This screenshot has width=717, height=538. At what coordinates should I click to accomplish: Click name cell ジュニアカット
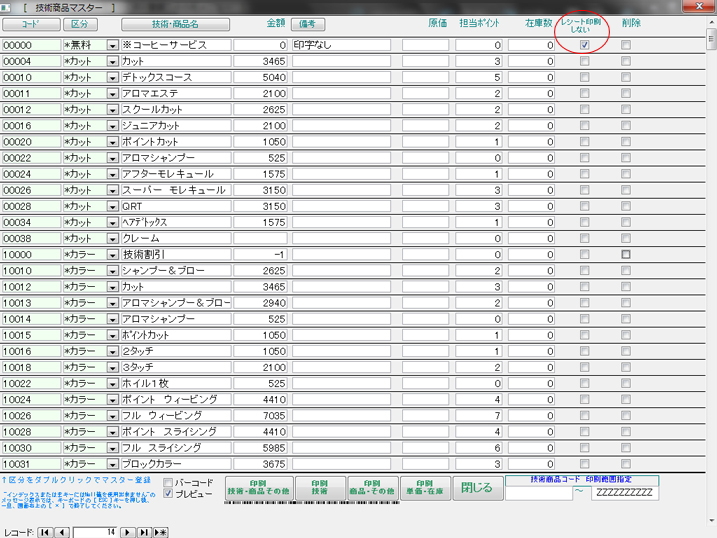[176, 126]
